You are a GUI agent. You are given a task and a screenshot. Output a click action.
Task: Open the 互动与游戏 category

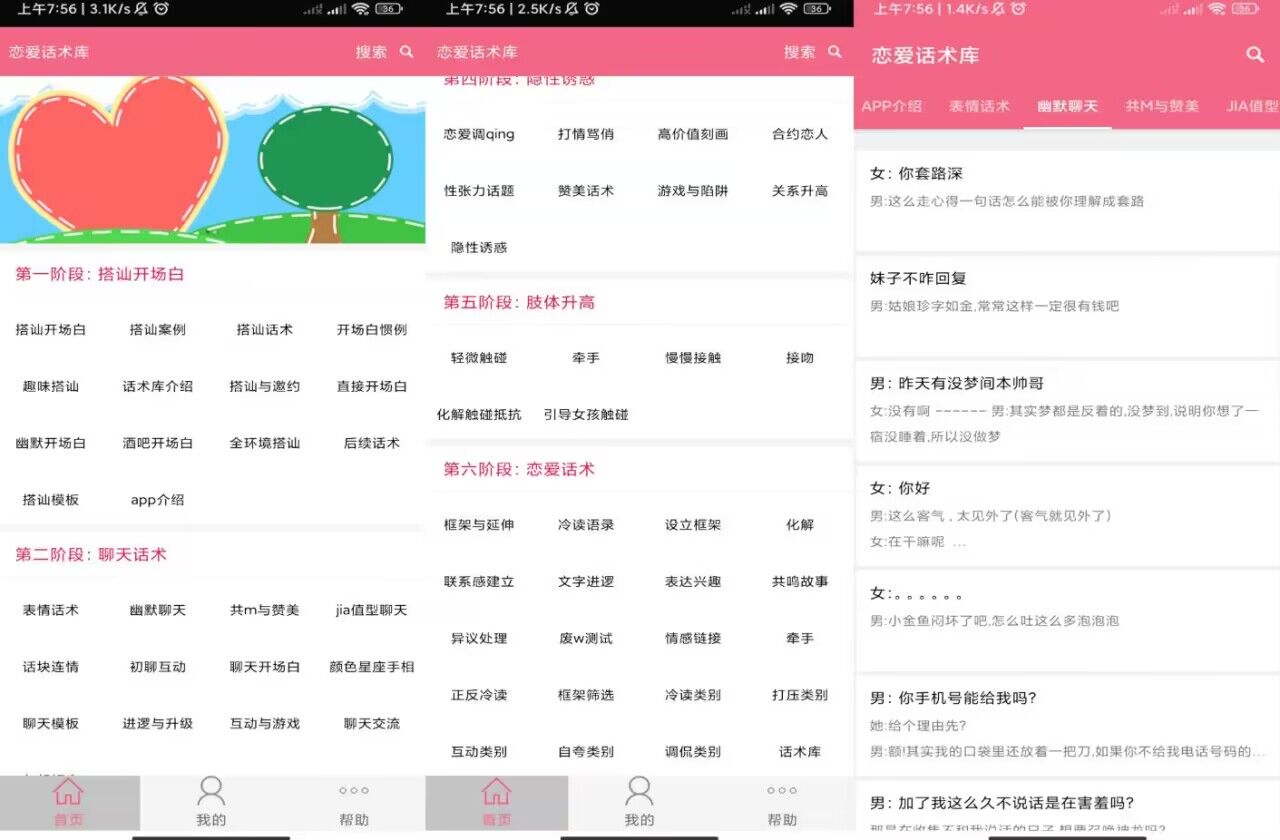[x=264, y=724]
